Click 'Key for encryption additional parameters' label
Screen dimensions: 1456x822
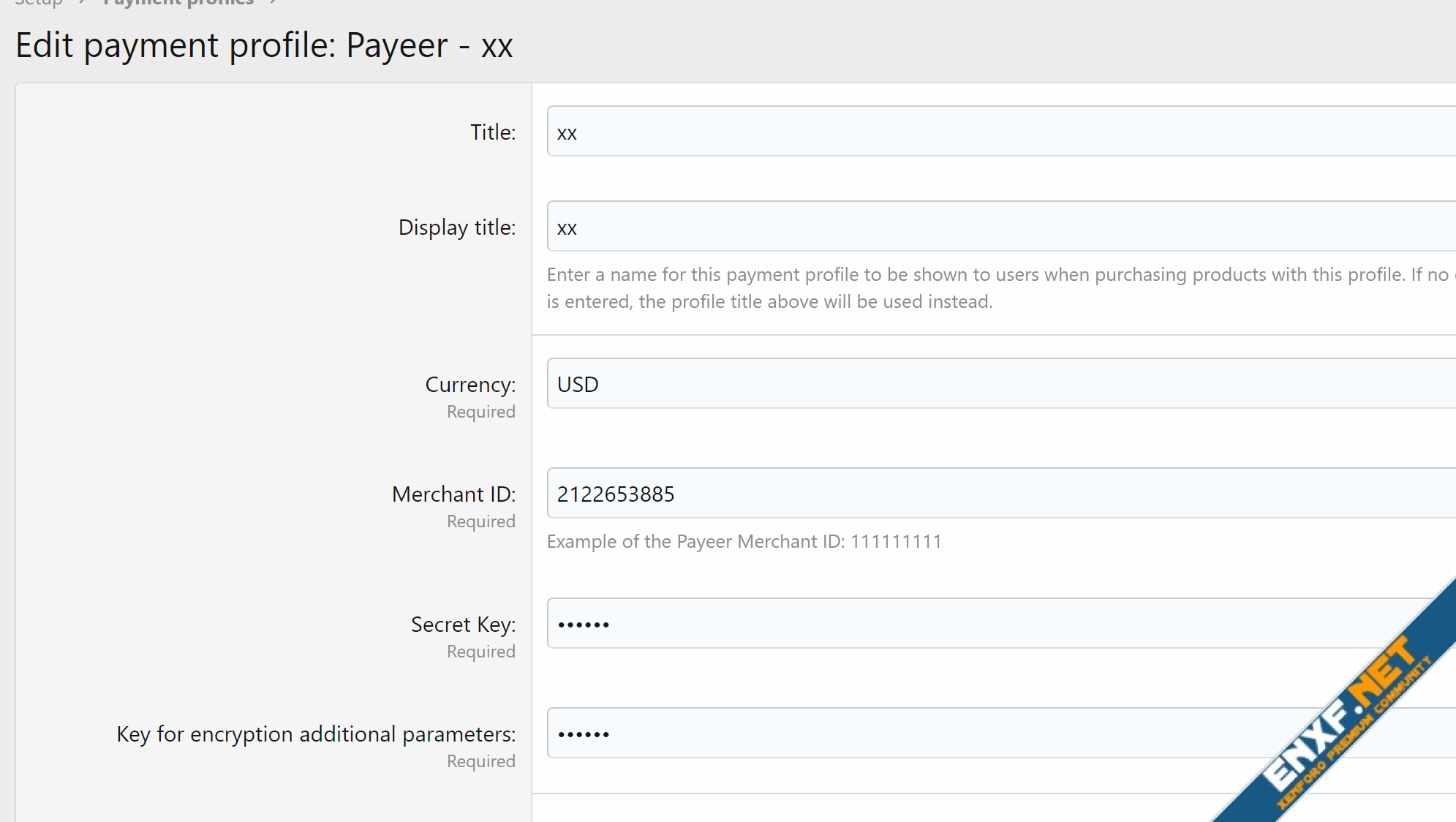click(x=316, y=734)
